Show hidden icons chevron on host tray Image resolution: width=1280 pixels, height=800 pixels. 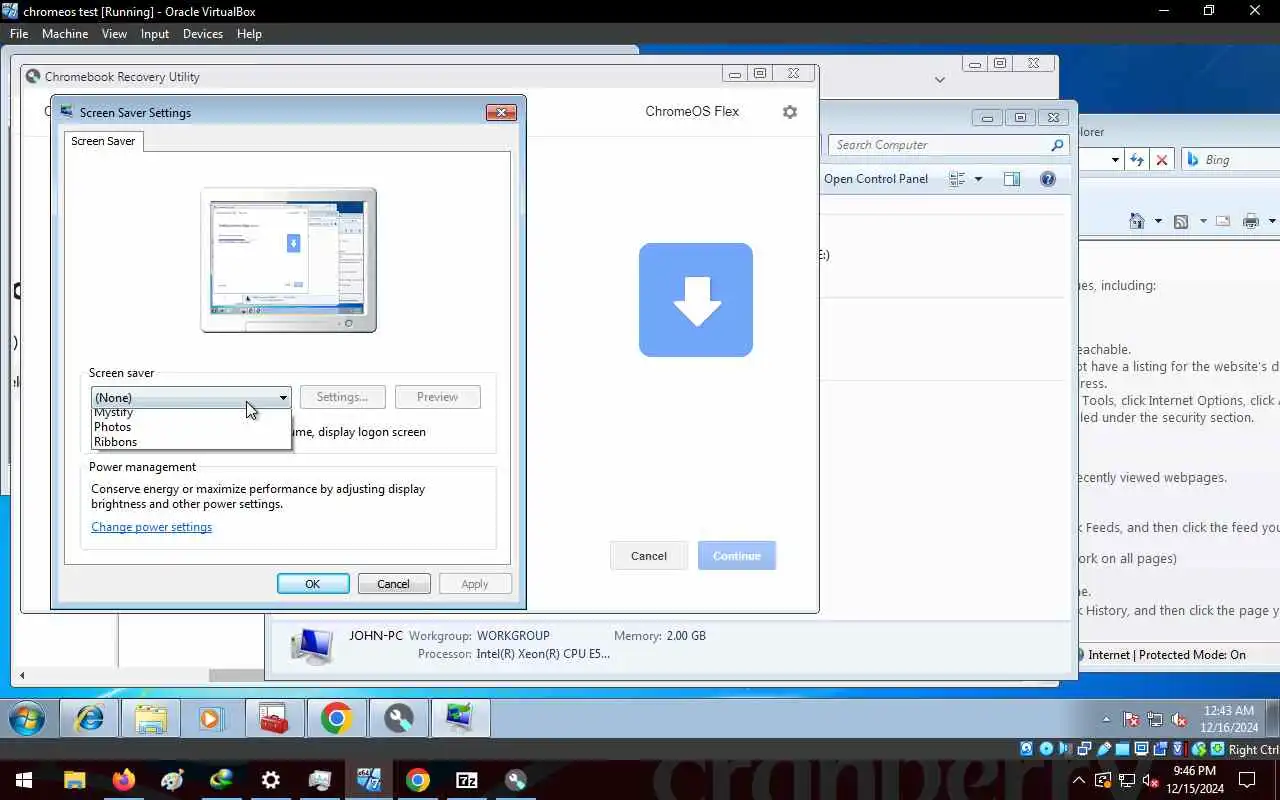(1079, 780)
